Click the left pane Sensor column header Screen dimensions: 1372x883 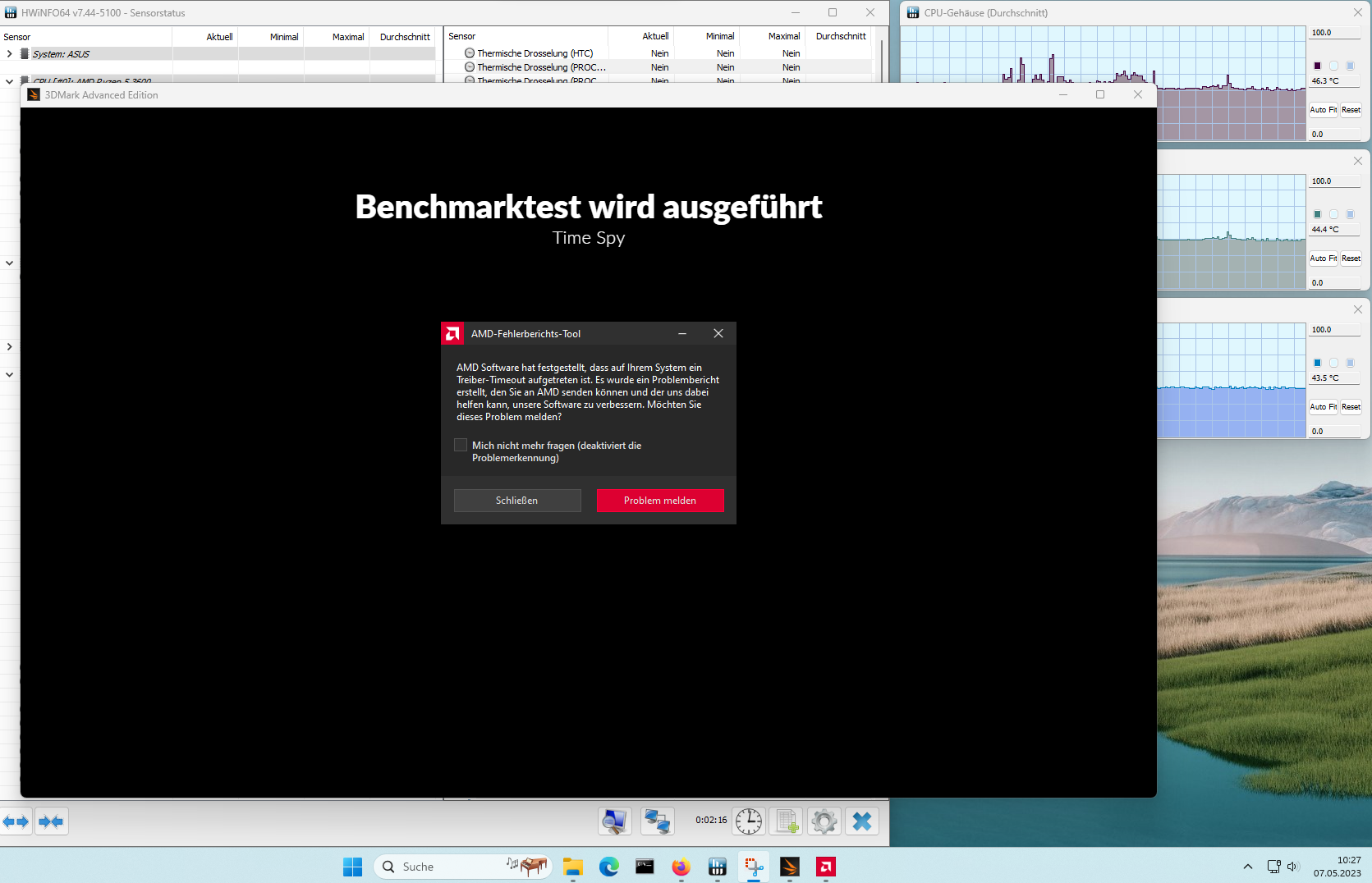click(x=86, y=37)
